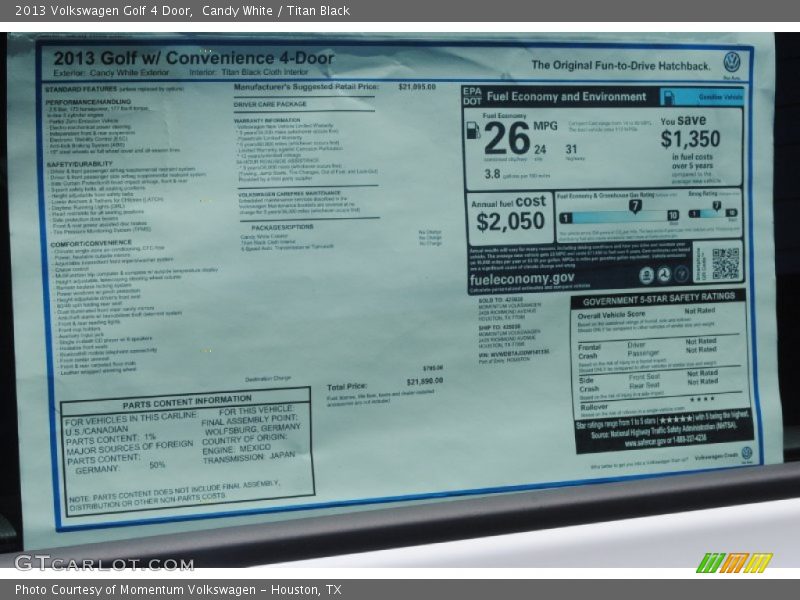This screenshot has height=600, width=800.
Task: Click 'Interior: Titan Black Cloth Interior' line
Action: (248, 72)
